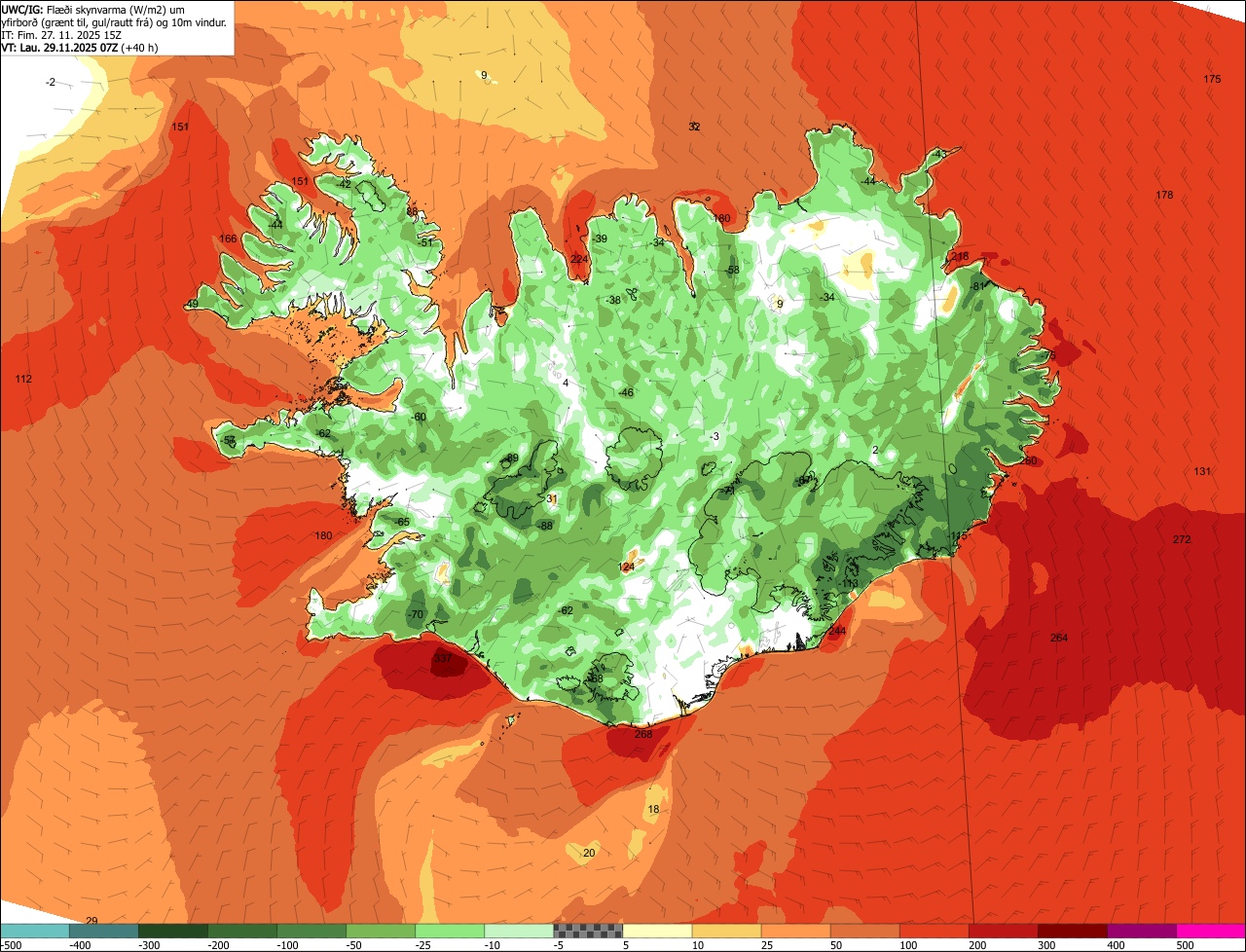1246x952 pixels.
Task: Click the '337' value off the southwest coast
Action: coord(443,658)
